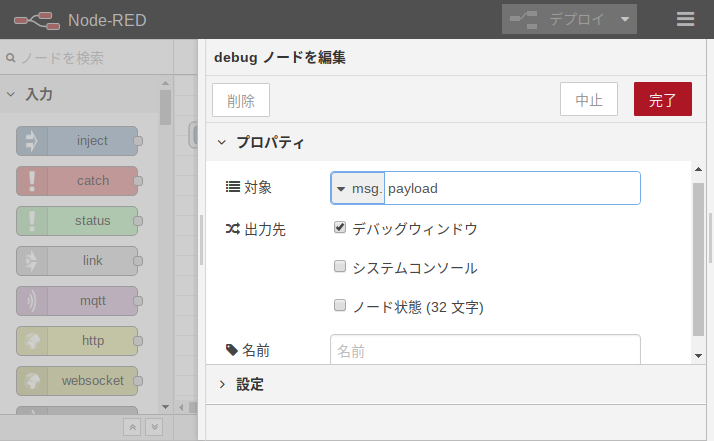The height and width of the screenshot is (441, 714).
Task: Click the catch node exclamation icon
Action: click(31, 181)
